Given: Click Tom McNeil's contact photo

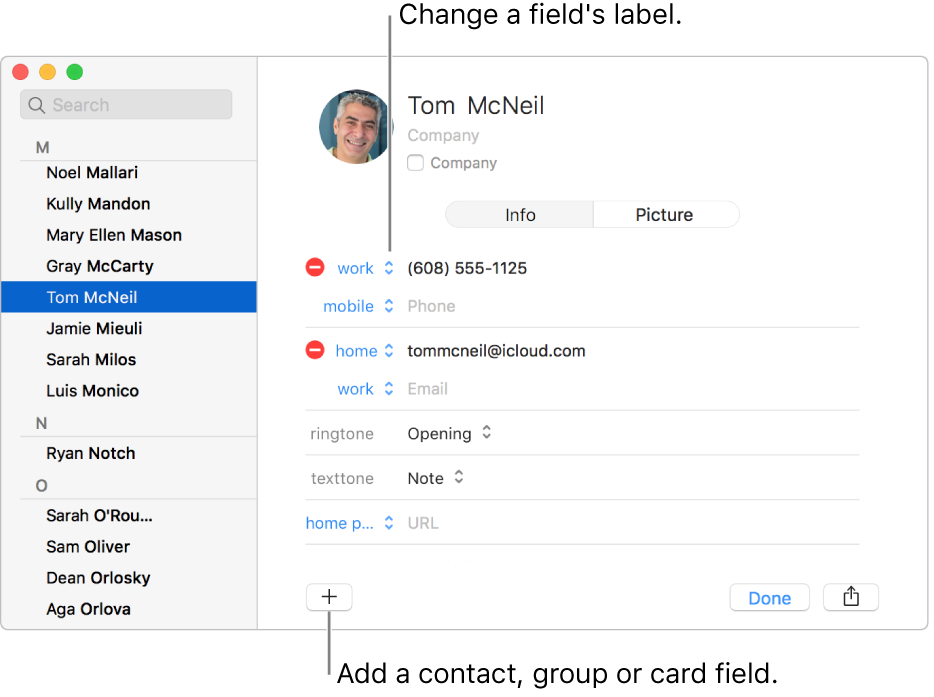Looking at the screenshot, I should click(x=356, y=127).
